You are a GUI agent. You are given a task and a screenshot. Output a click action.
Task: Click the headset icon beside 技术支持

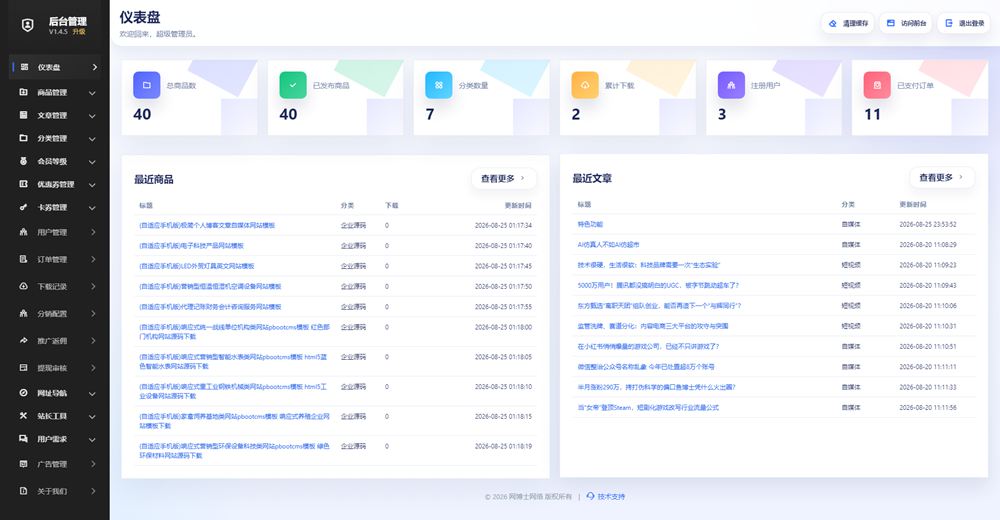pos(591,496)
